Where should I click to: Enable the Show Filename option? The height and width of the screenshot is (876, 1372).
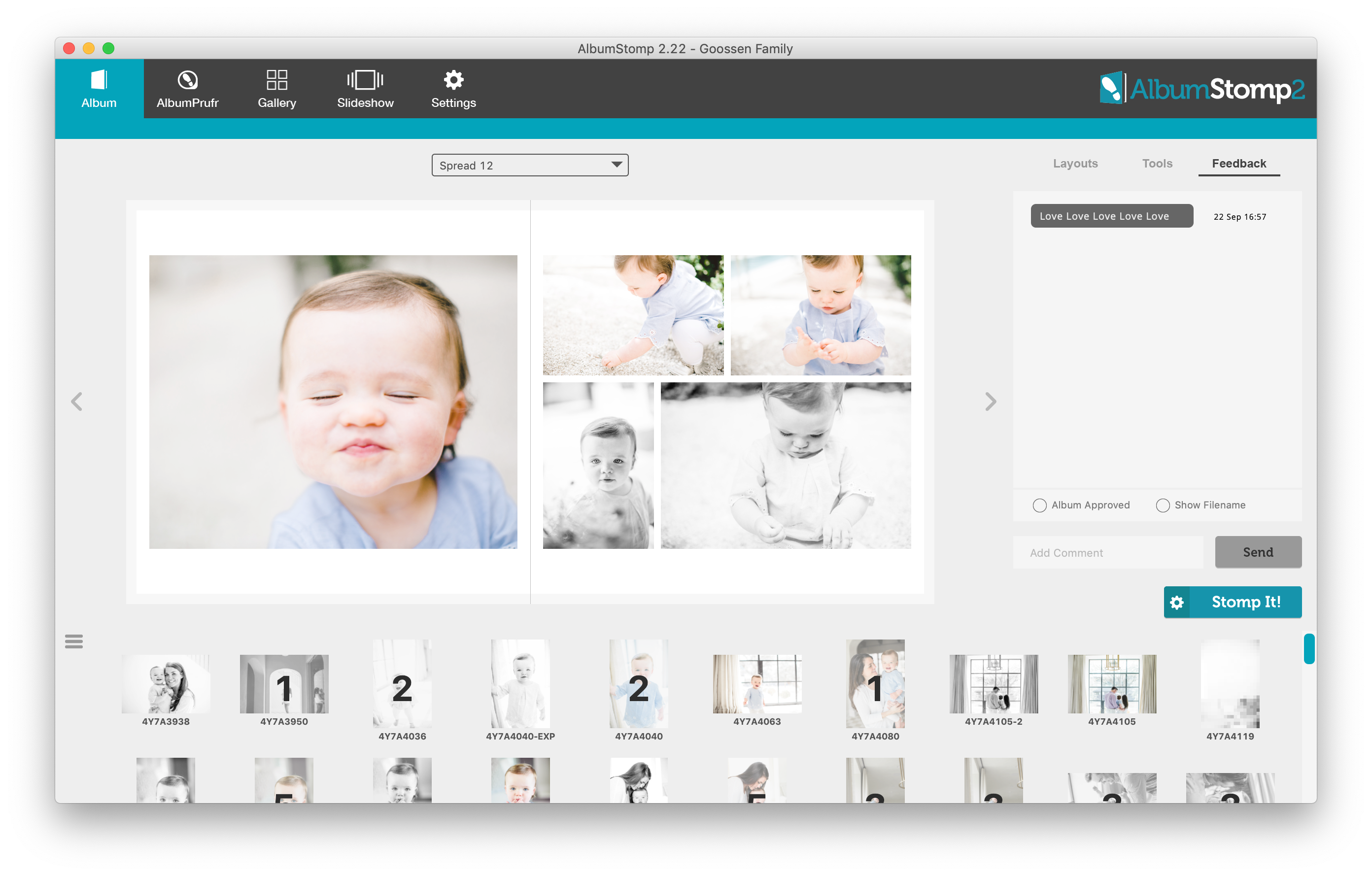(1163, 505)
